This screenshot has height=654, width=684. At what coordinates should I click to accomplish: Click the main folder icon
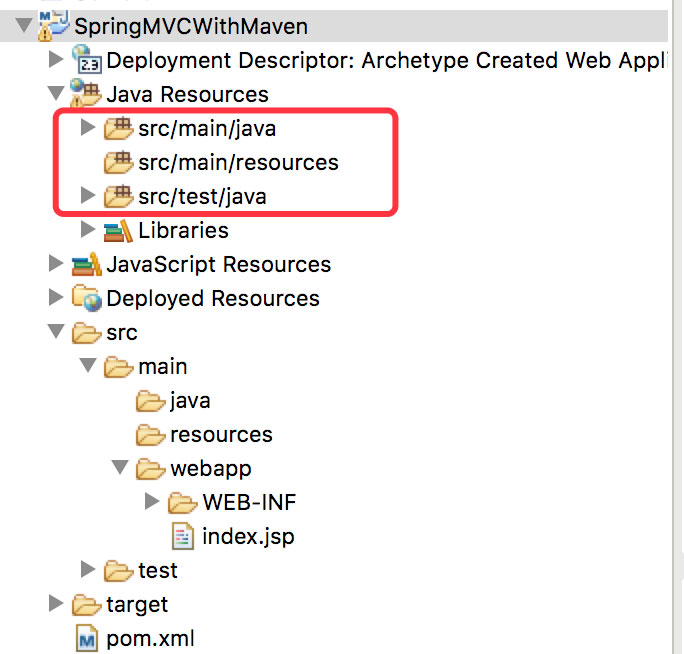tap(118, 367)
